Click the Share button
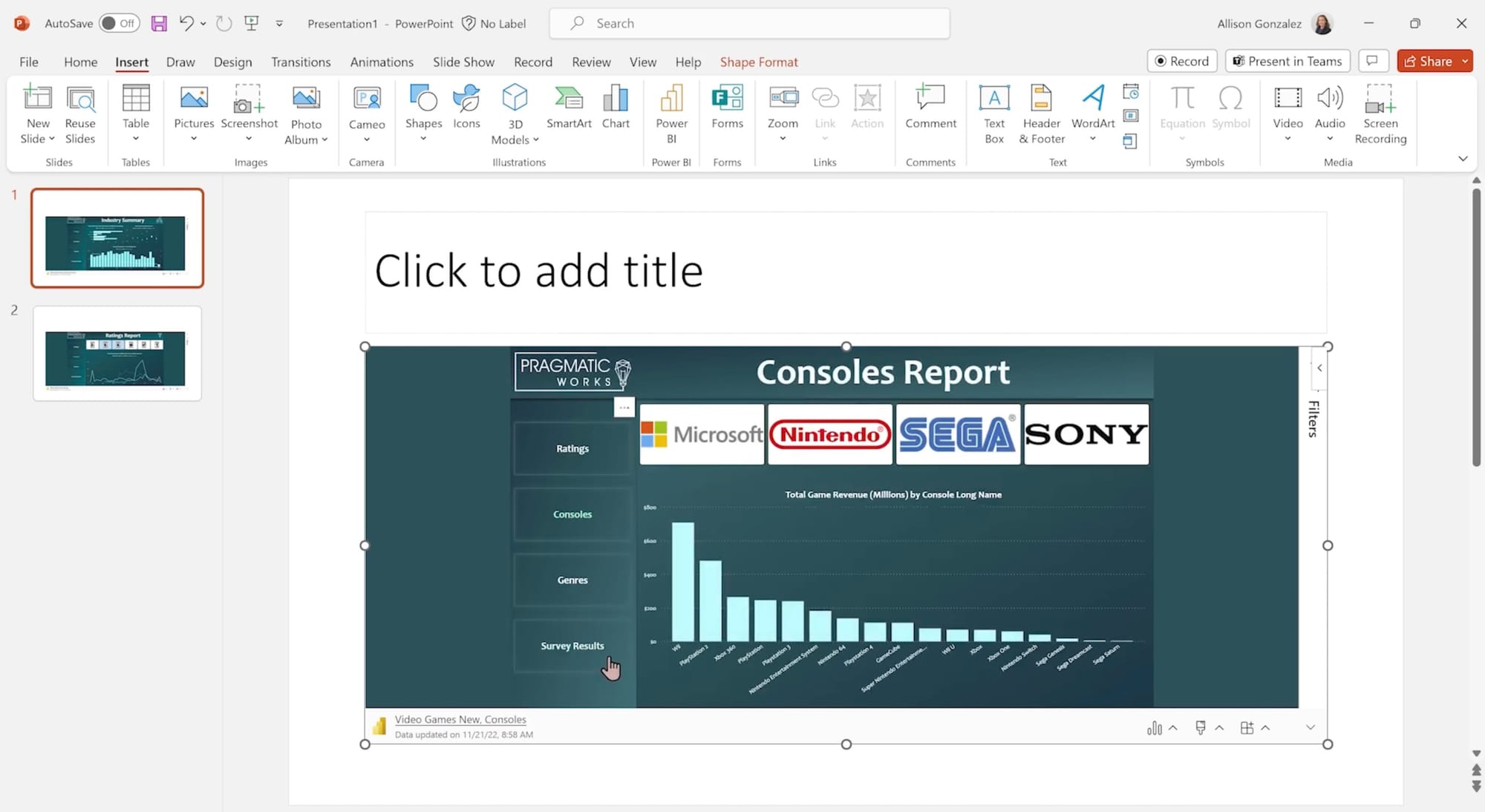This screenshot has width=1485, height=812. click(1428, 61)
